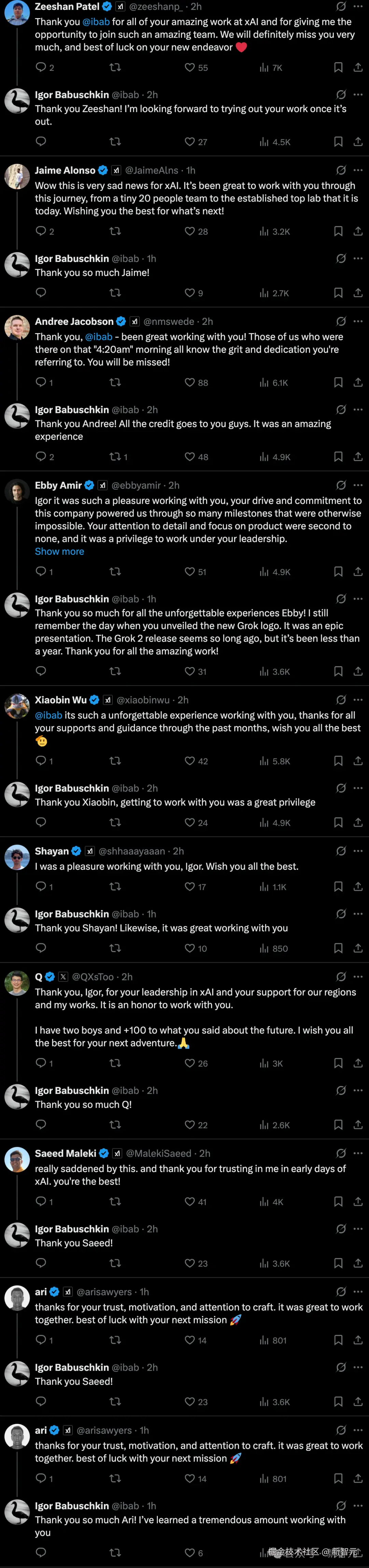Reply to Shayan's tweet
Viewport: 369px width, 1568px height.
(x=41, y=886)
